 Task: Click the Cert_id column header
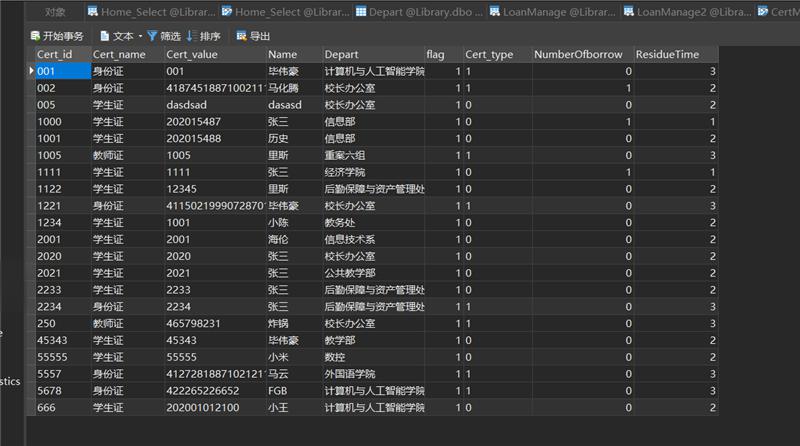[63, 54]
